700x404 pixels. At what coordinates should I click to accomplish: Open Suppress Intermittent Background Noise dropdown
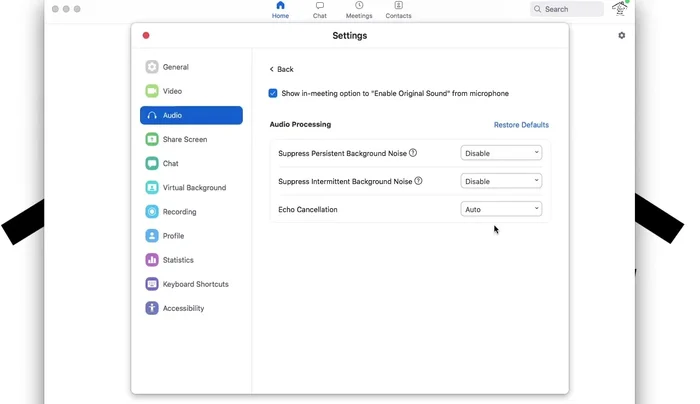(x=501, y=181)
